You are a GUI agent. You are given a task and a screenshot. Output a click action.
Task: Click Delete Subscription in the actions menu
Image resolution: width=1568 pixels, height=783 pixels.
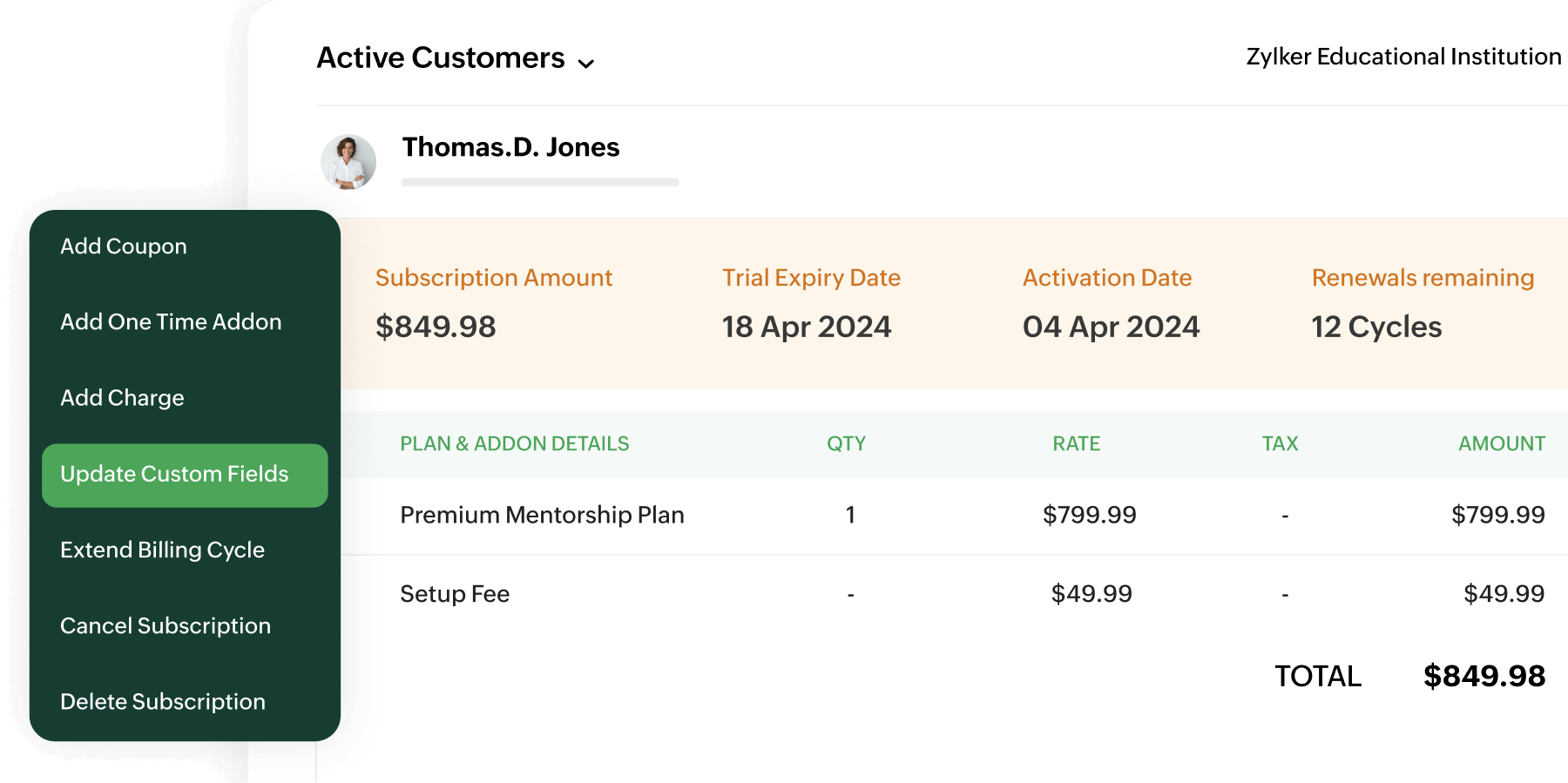(163, 701)
